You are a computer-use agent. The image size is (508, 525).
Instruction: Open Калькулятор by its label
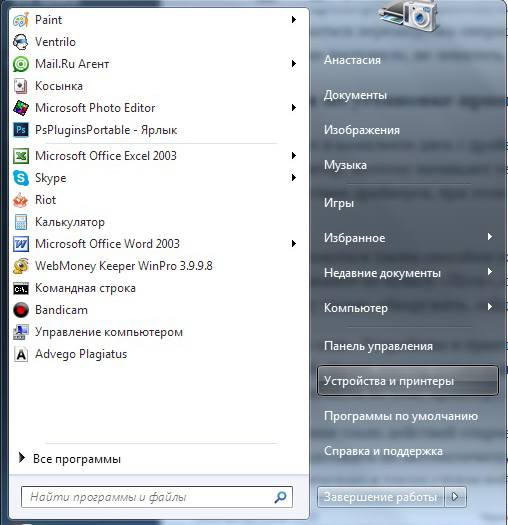(x=70, y=222)
